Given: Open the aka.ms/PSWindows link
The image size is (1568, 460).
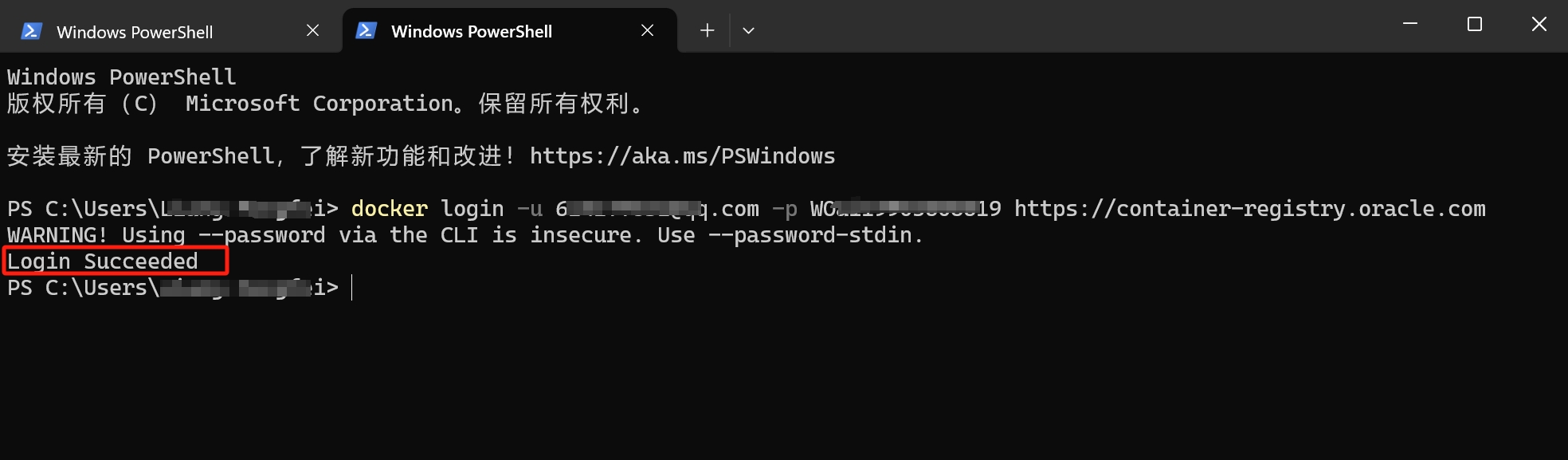Looking at the screenshot, I should [x=682, y=156].
